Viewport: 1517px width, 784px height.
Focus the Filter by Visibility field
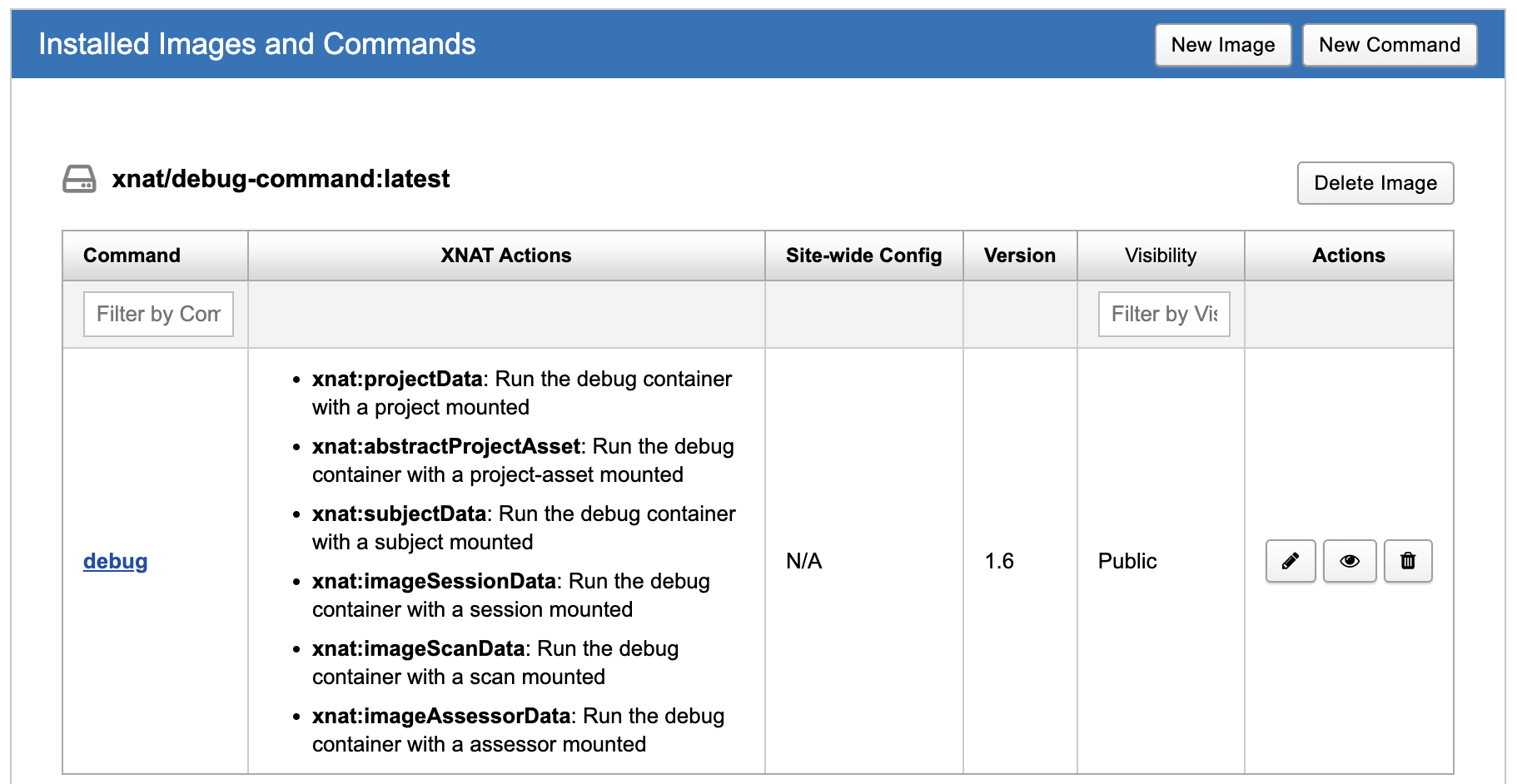pyautogui.click(x=1163, y=314)
